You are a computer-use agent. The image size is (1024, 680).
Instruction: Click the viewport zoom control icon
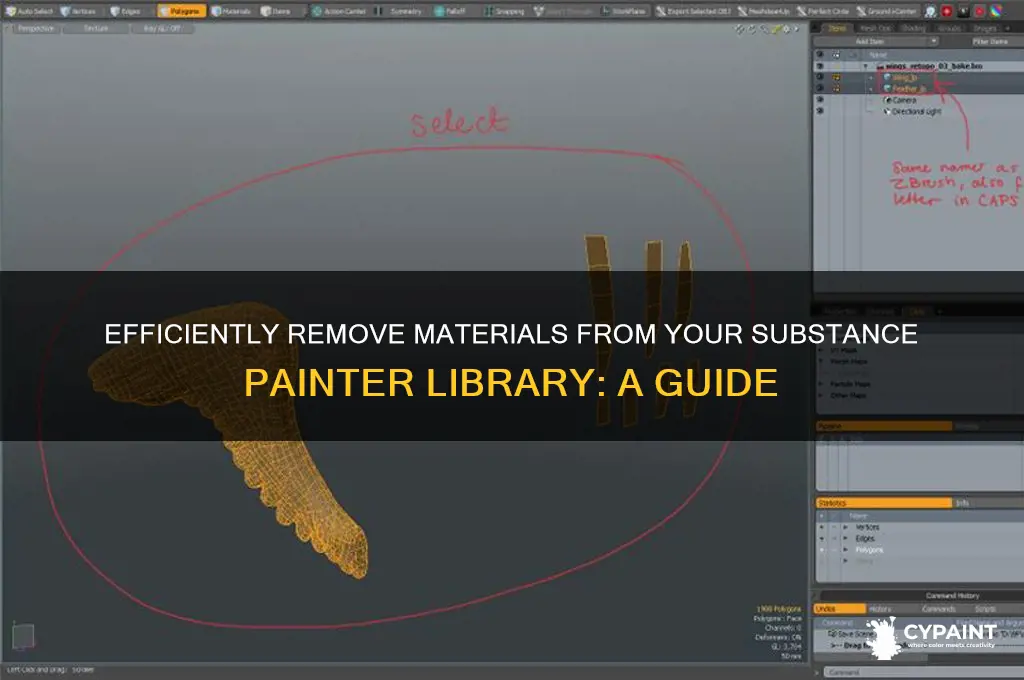click(x=763, y=29)
